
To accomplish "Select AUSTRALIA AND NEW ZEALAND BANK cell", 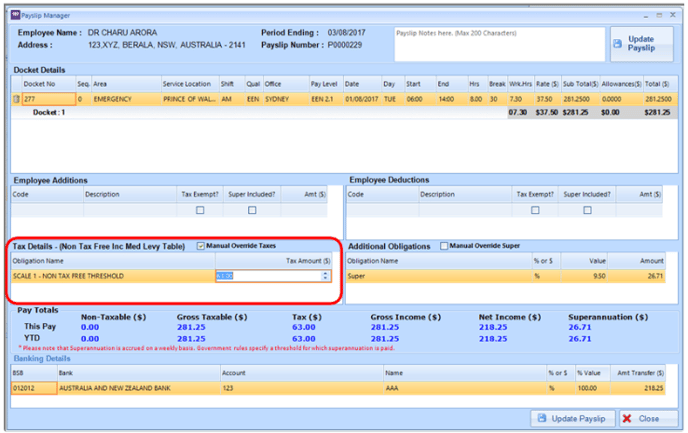I will [x=139, y=388].
